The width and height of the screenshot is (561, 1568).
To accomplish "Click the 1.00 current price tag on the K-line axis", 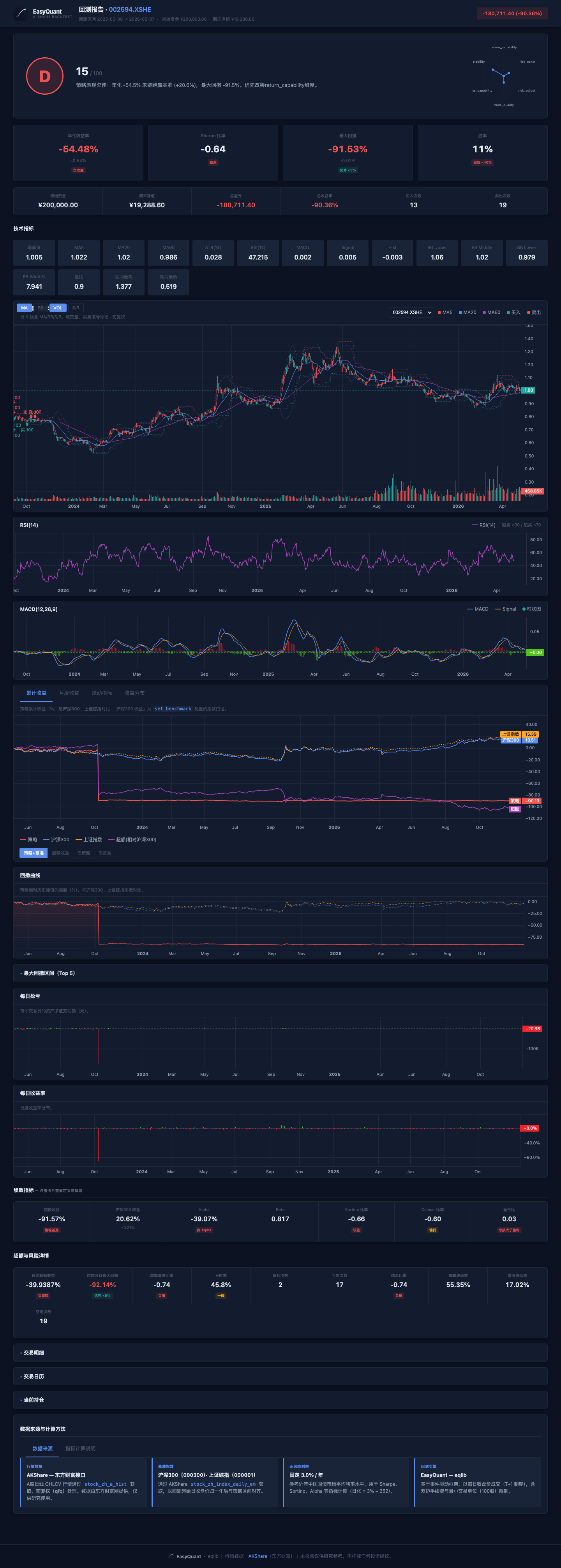I will click(528, 390).
